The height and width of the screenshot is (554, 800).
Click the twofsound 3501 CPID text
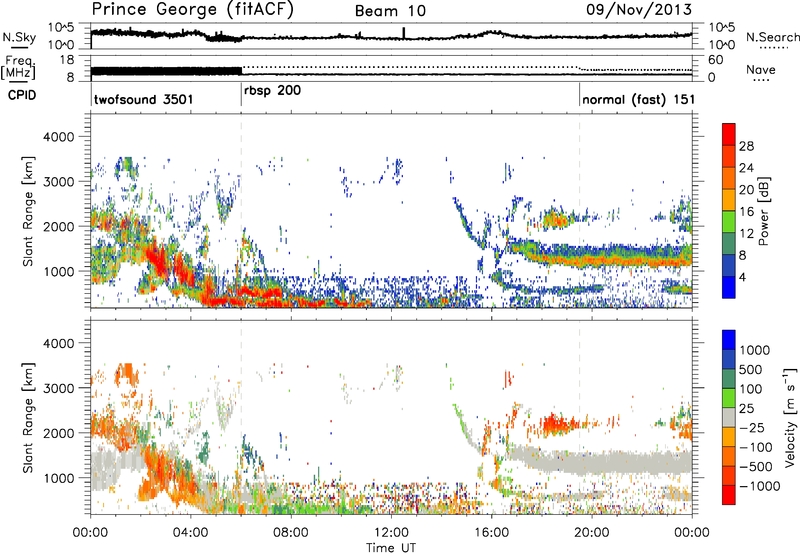pyautogui.click(x=143, y=99)
